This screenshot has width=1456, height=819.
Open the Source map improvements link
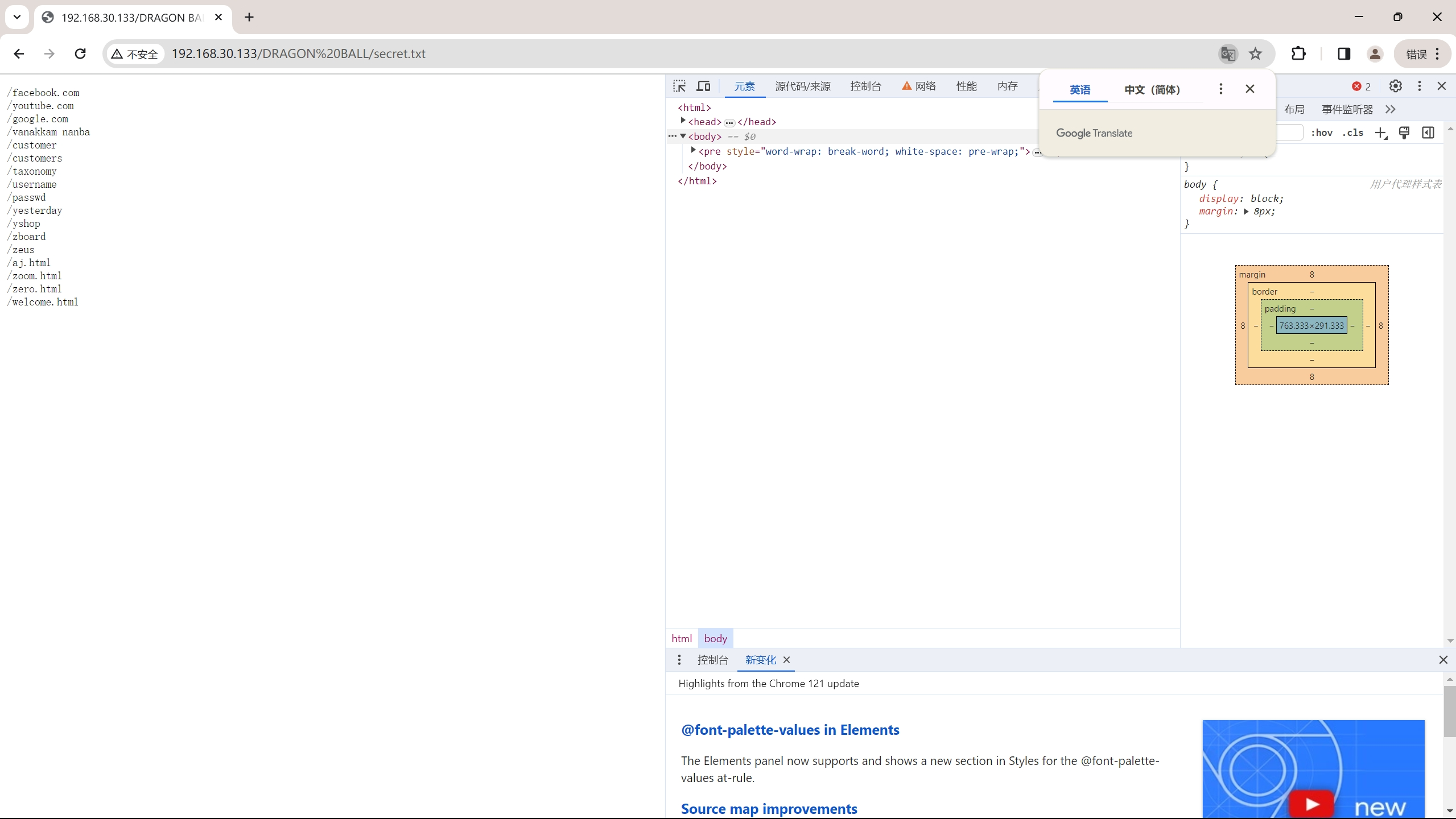point(769,808)
